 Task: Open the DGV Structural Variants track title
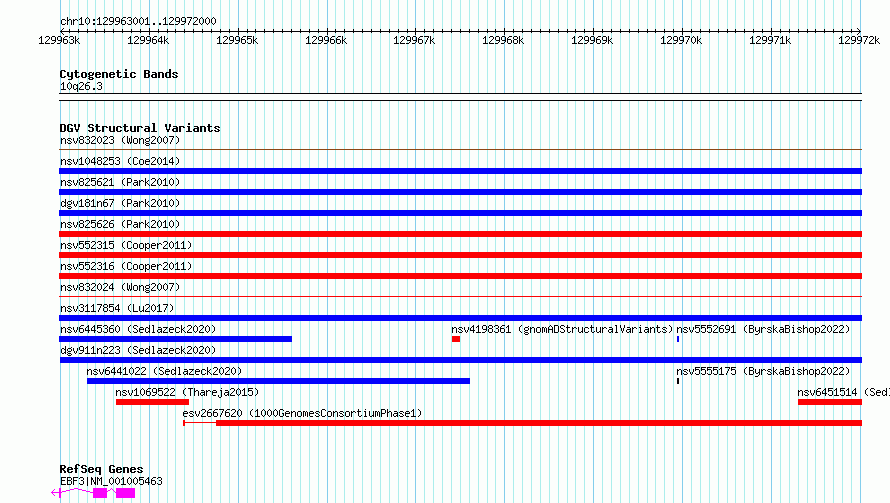click(140, 128)
